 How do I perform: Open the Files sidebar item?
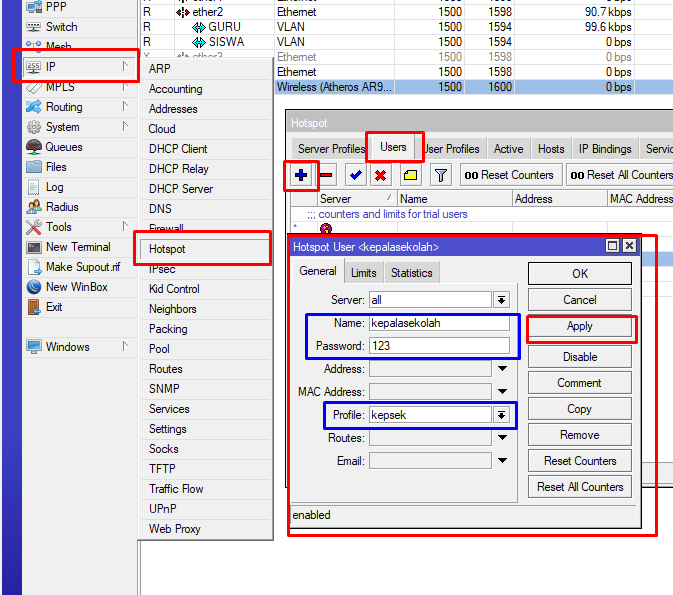pos(56,167)
